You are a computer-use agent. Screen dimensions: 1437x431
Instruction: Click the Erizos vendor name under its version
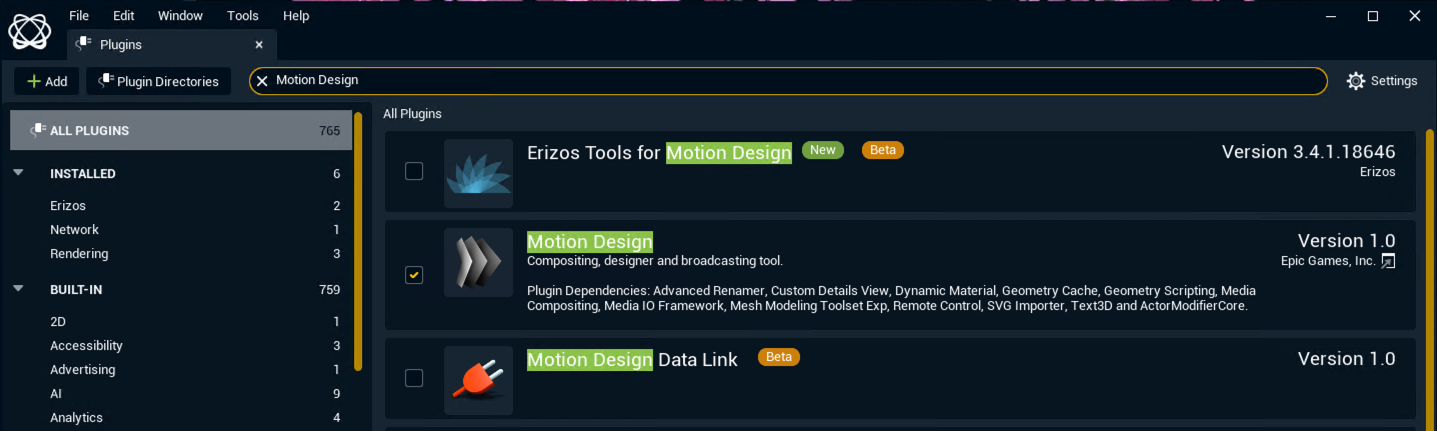tap(1378, 172)
